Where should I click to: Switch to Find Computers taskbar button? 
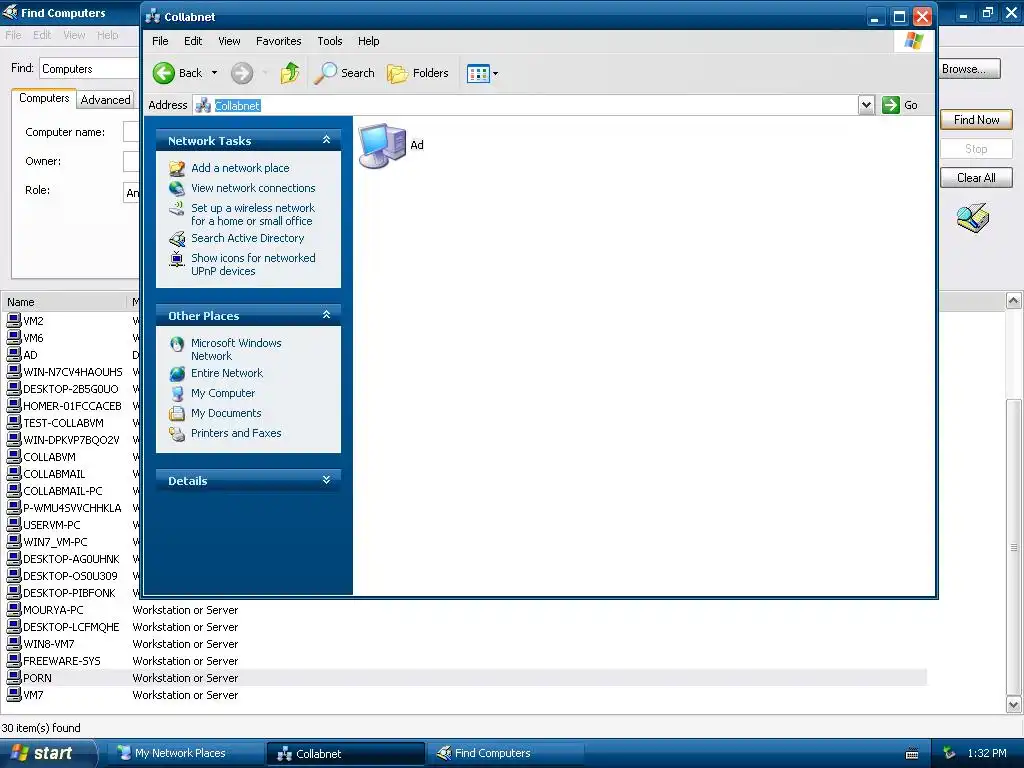point(504,753)
